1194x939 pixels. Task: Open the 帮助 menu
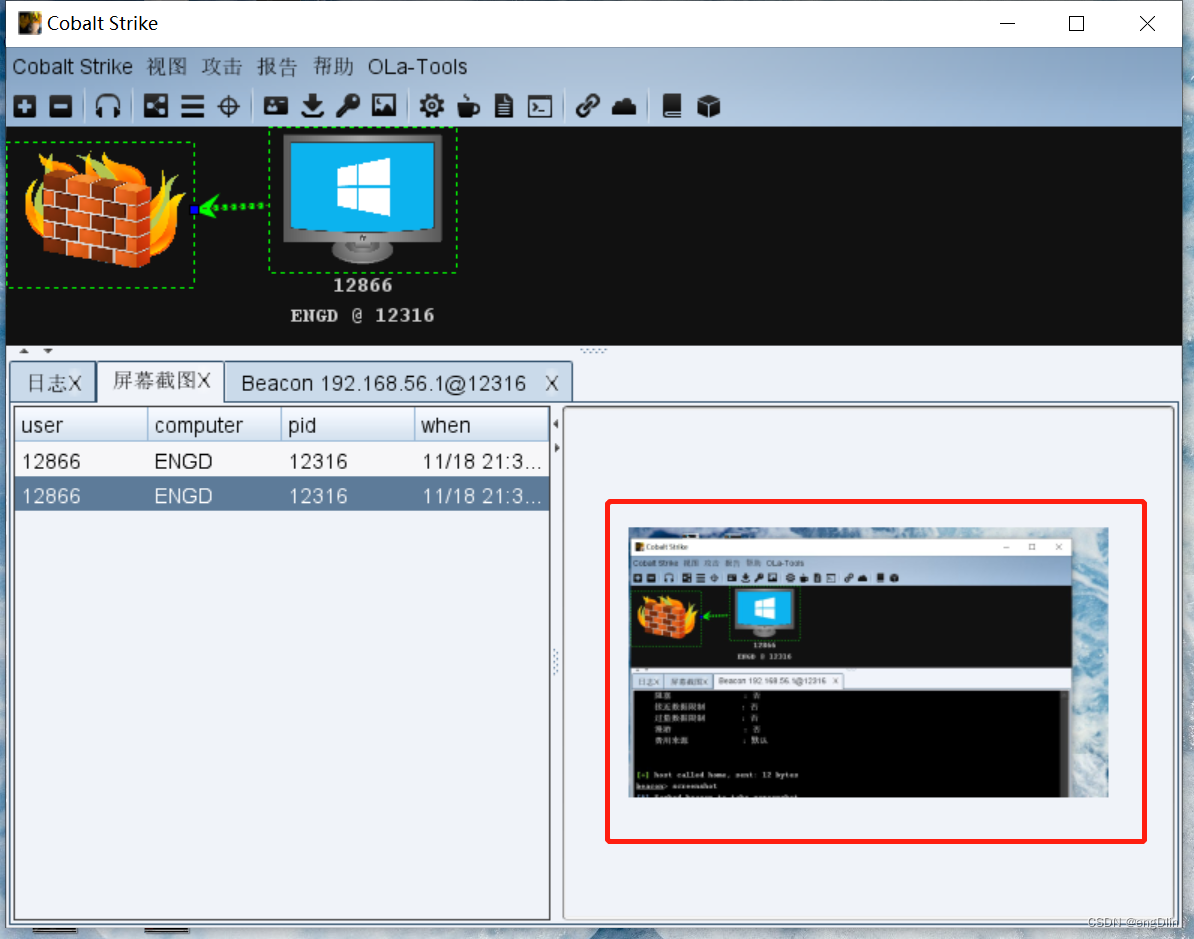(333, 67)
